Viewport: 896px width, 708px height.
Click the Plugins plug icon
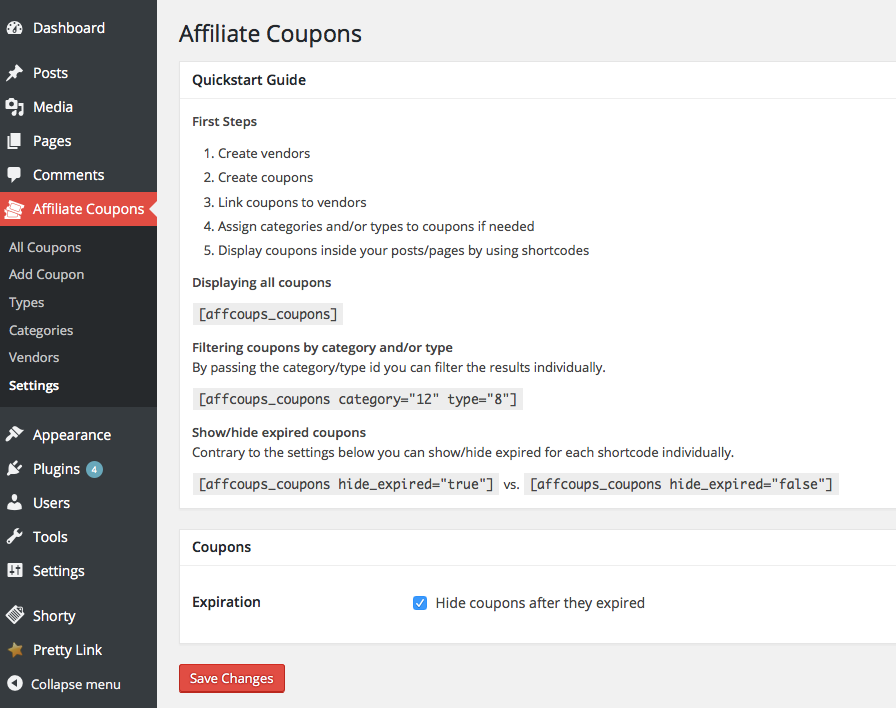(15, 469)
